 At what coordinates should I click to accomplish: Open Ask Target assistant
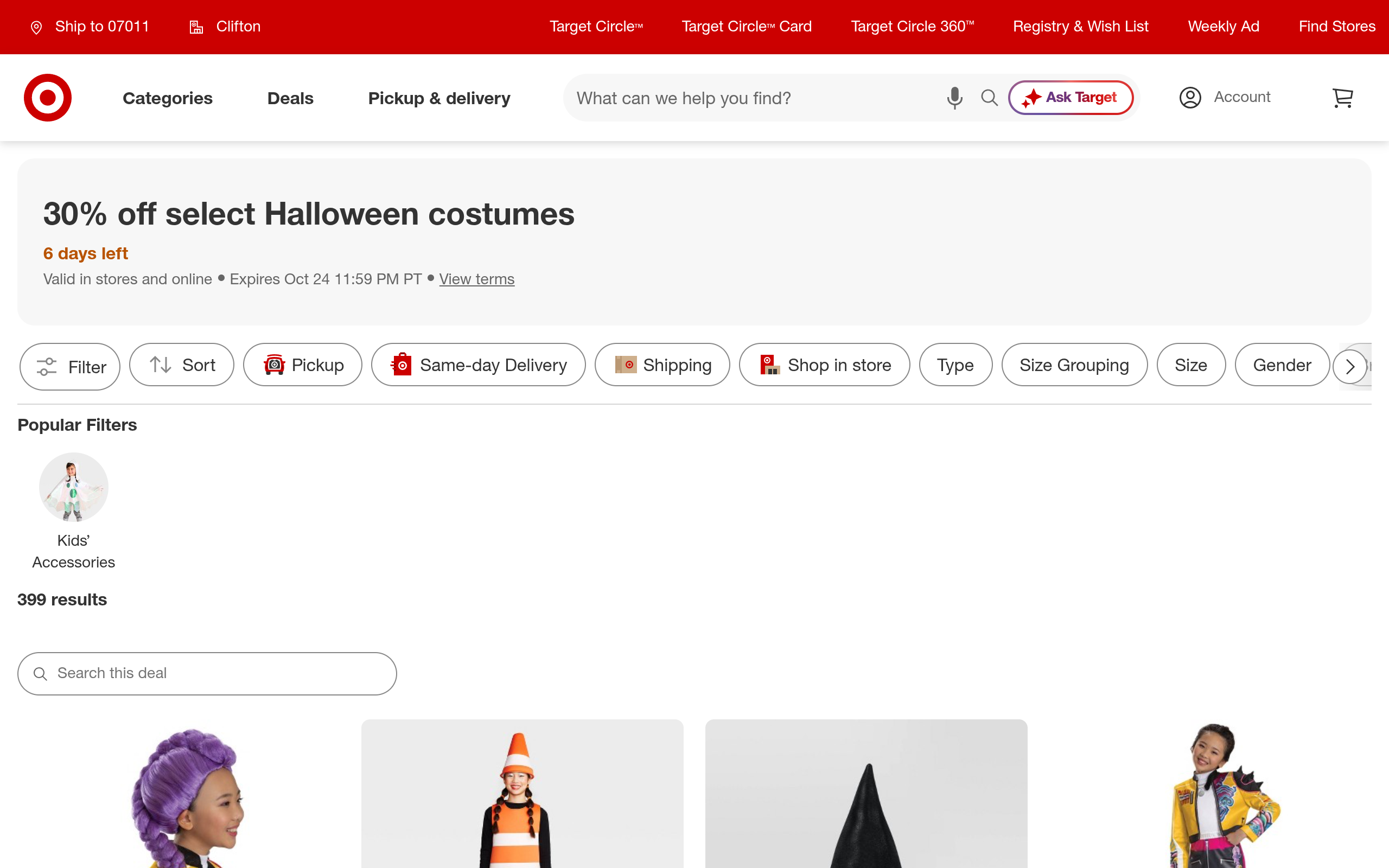point(1071,98)
